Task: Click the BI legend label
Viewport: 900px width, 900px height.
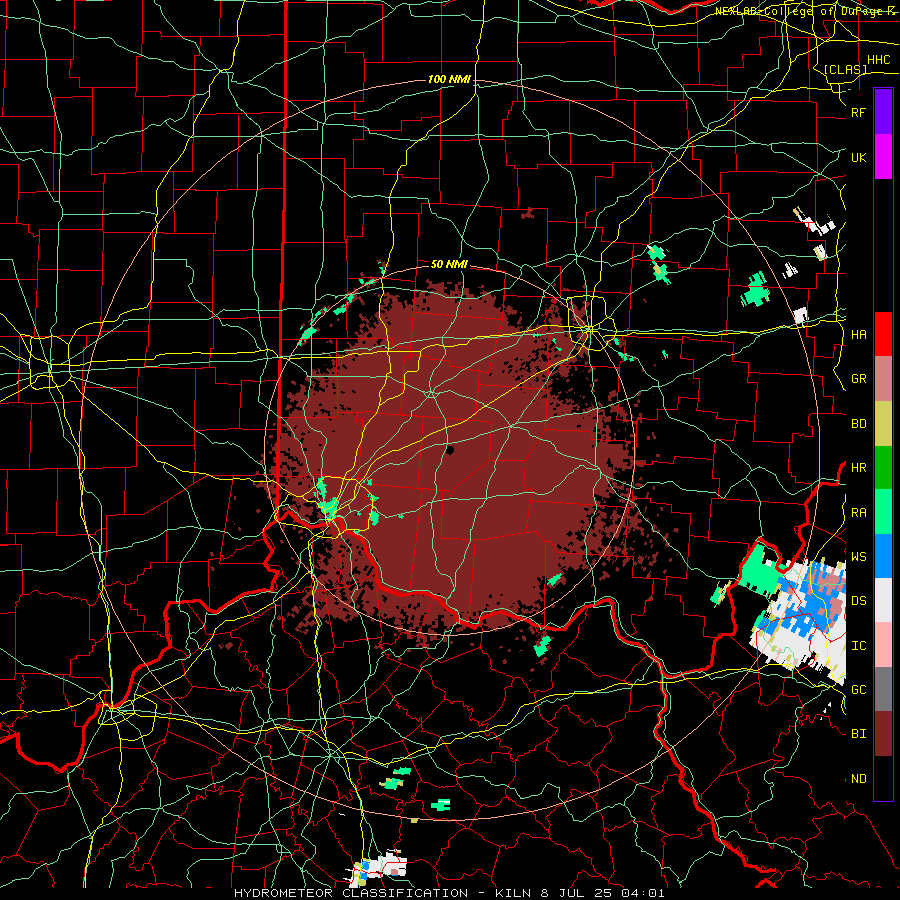Action: pyautogui.click(x=858, y=734)
